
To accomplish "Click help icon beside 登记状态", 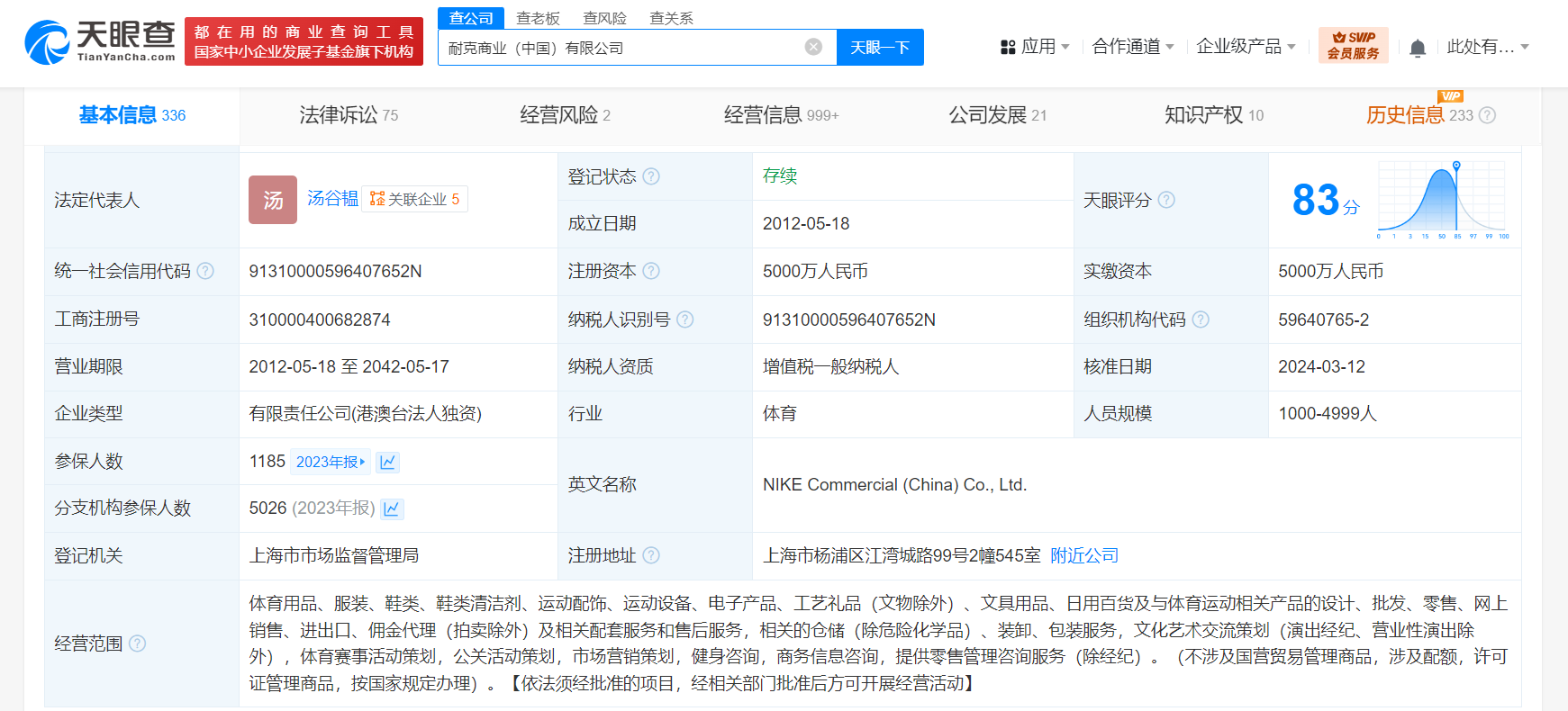I will coord(651,176).
